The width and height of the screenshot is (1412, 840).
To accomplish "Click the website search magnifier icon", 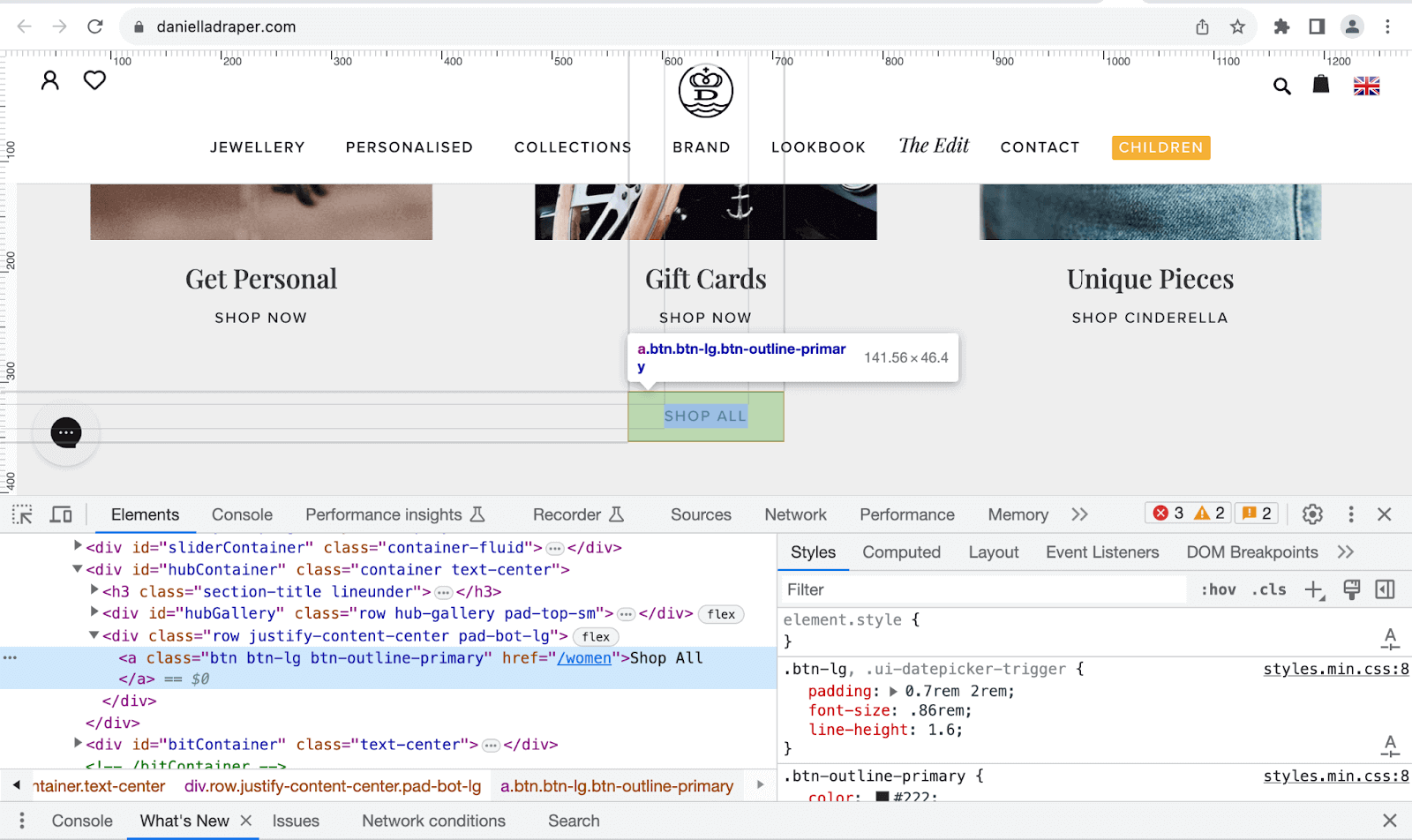I will point(1281,86).
